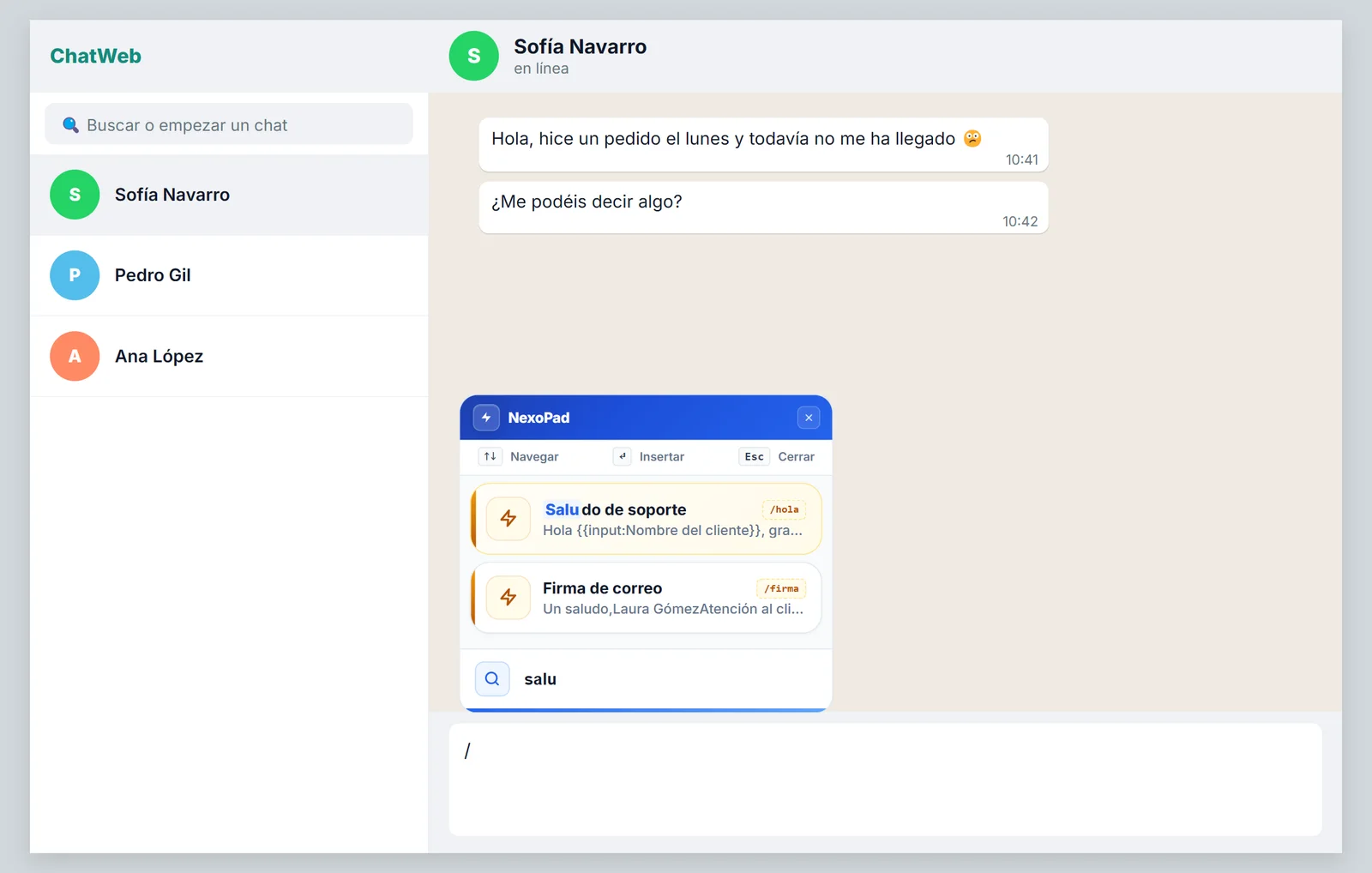1372x873 pixels.
Task: Click the NexoPad title text
Action: (539, 418)
